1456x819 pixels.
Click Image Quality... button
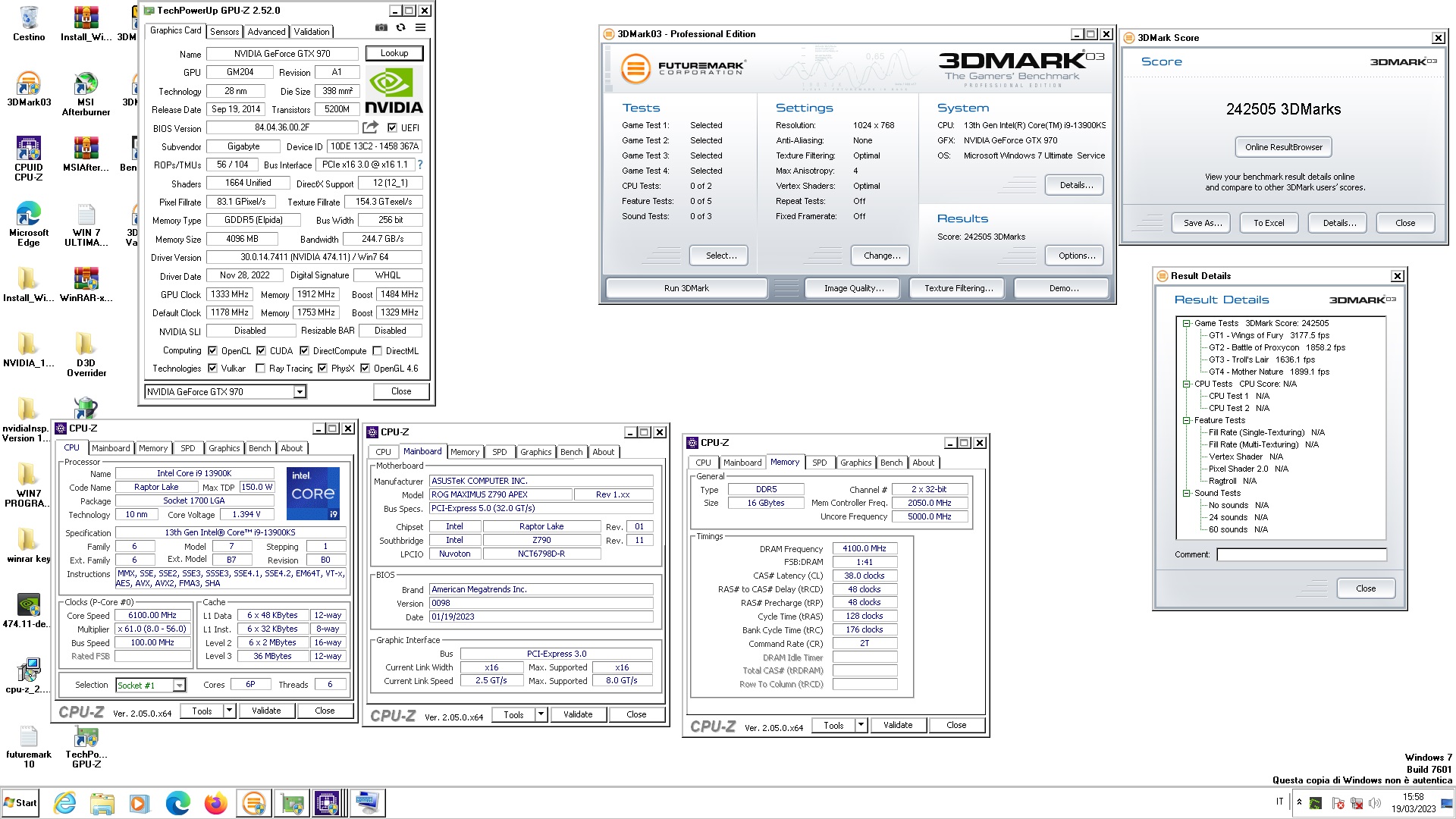854,288
